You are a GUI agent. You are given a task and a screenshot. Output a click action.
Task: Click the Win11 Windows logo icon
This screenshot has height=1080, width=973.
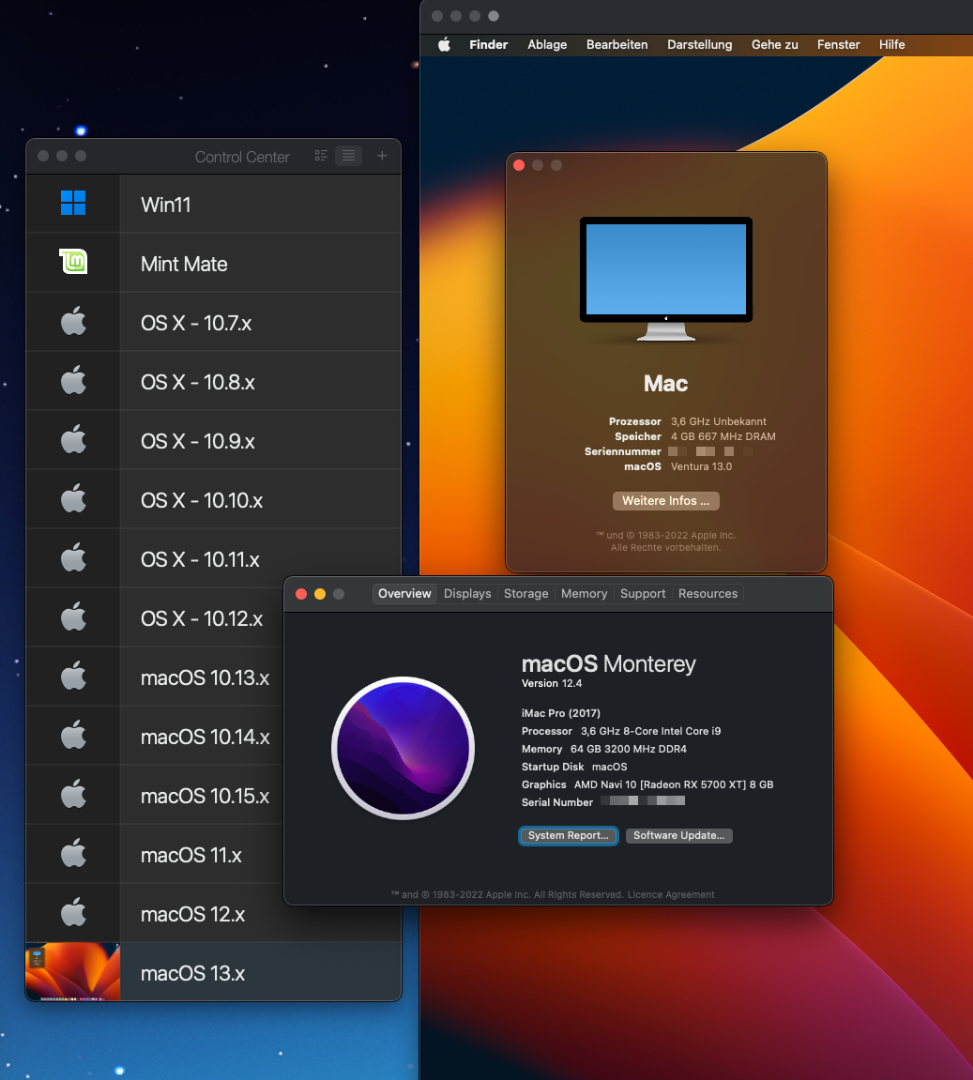tap(73, 204)
